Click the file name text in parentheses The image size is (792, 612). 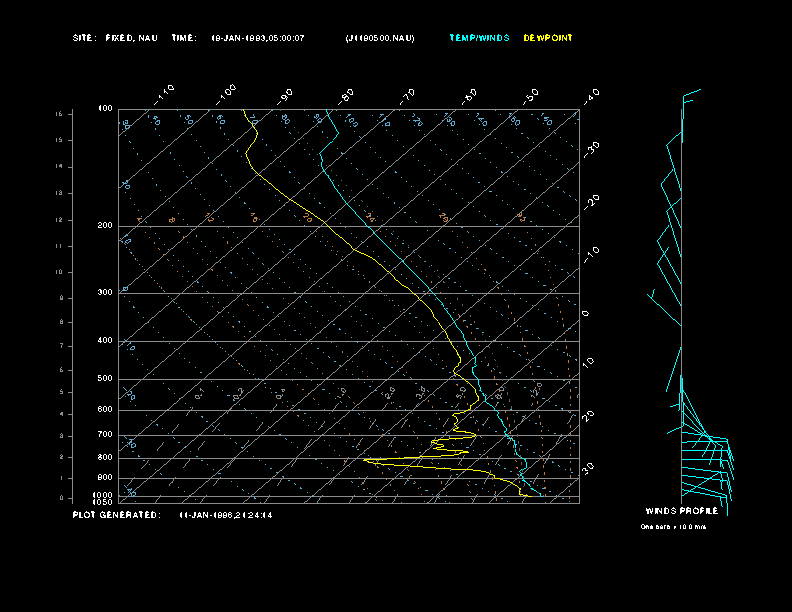(380, 38)
